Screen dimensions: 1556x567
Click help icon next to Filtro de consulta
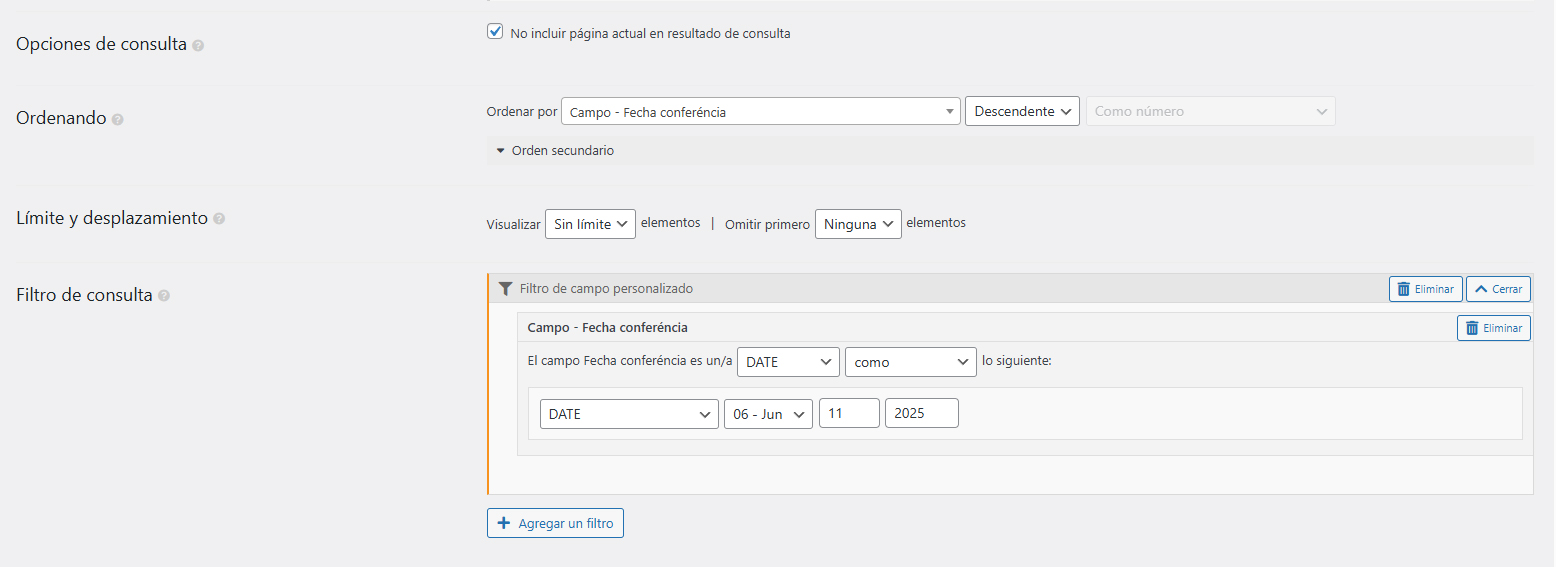tap(164, 296)
